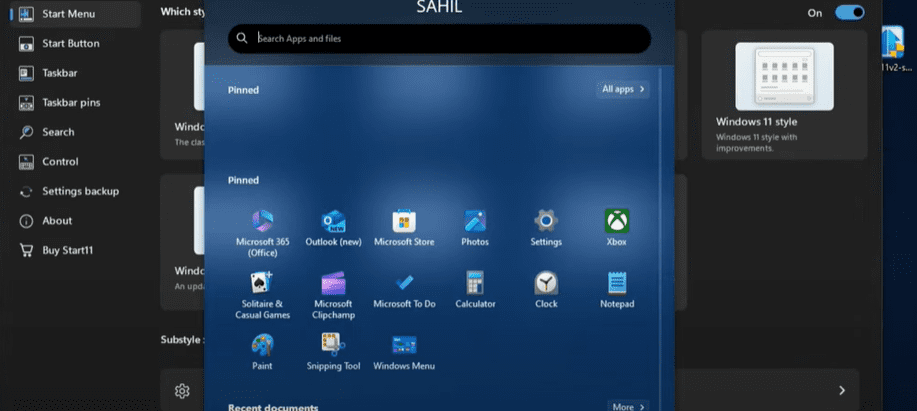Launch Outlook (new) from pinned apps
917x411 pixels.
pyautogui.click(x=333, y=221)
